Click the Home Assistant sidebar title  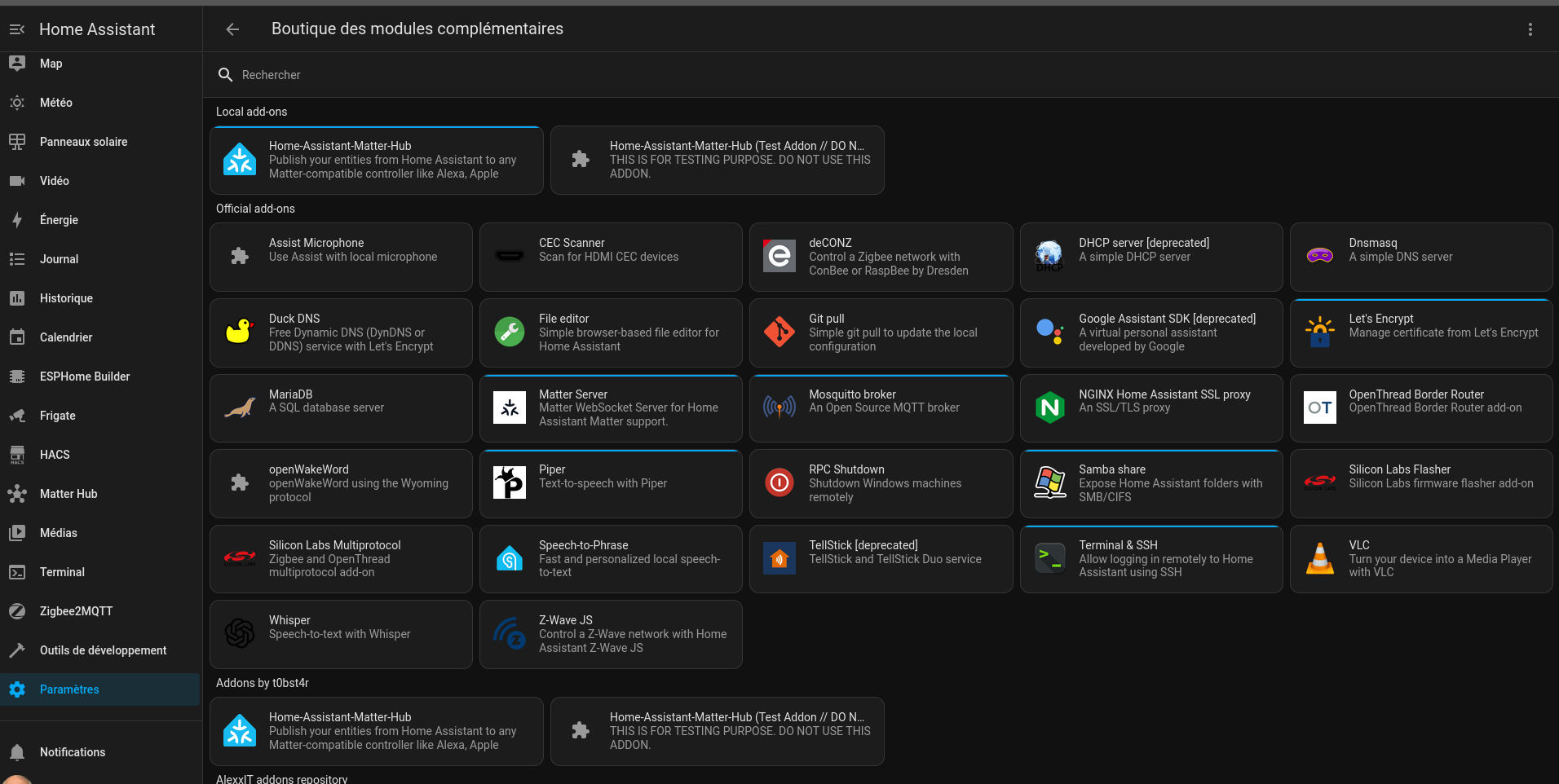pos(97,29)
